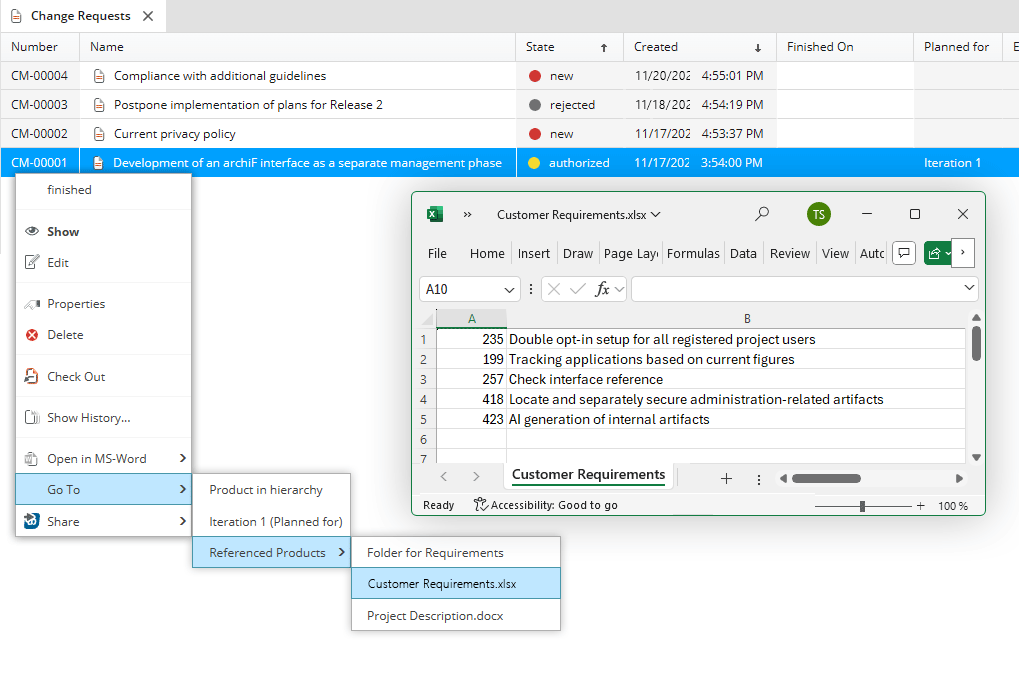Click the Excel app logo icon
Viewport: 1019px width, 679px height.
click(435, 214)
